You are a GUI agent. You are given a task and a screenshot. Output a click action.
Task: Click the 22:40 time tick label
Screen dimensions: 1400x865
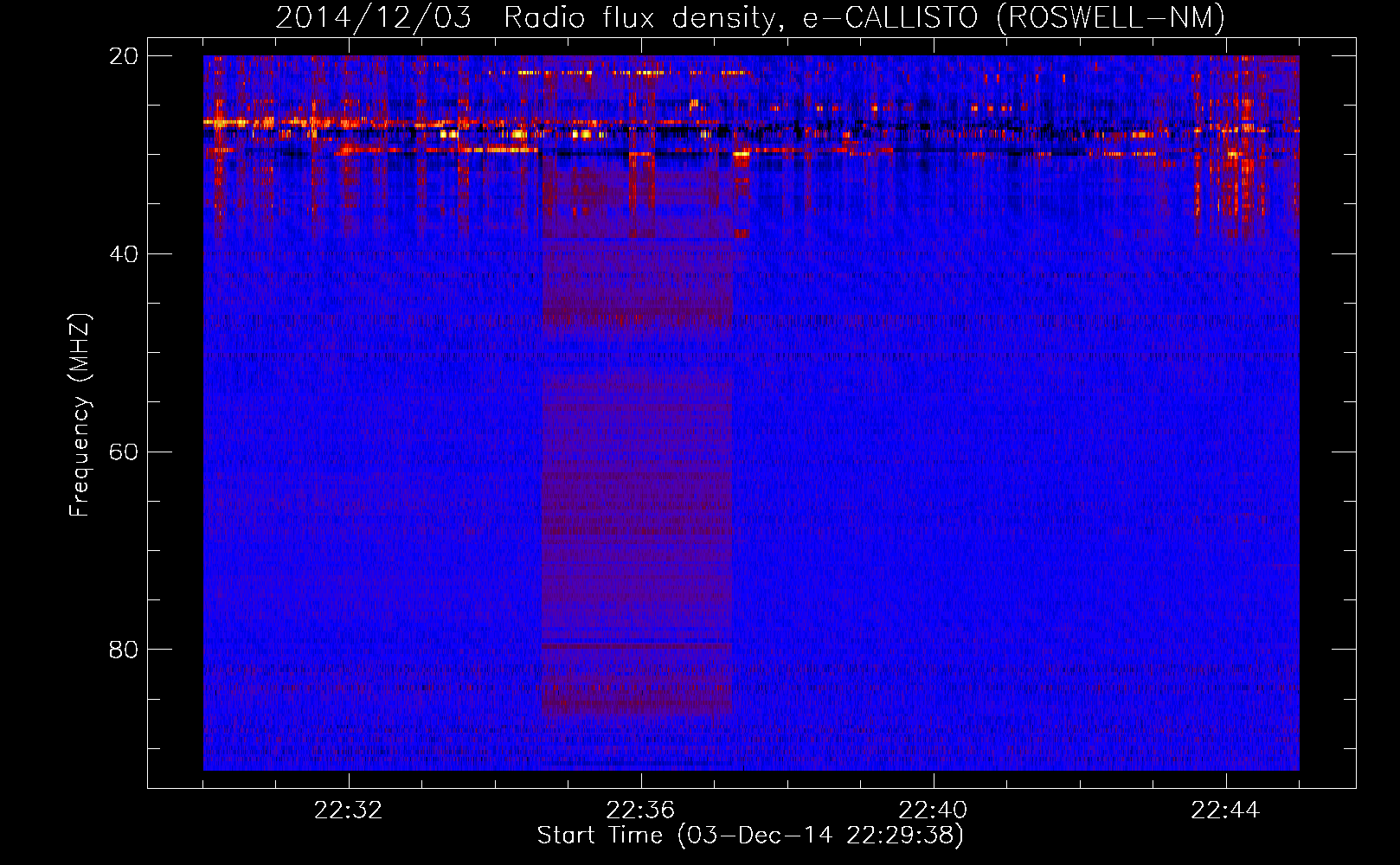(x=933, y=811)
